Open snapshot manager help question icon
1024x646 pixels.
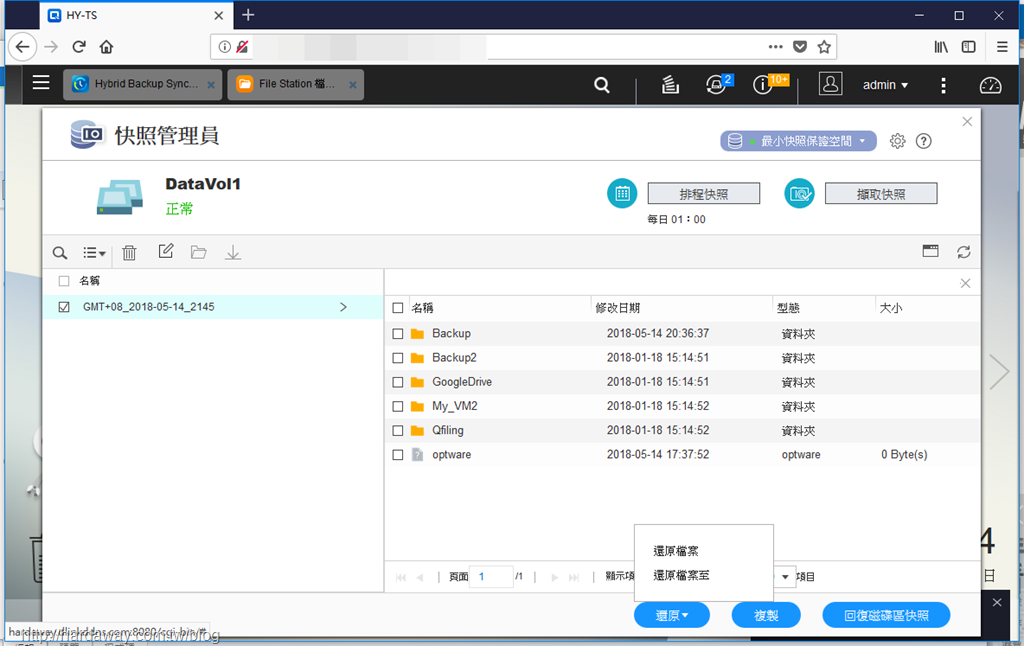pyautogui.click(x=923, y=141)
